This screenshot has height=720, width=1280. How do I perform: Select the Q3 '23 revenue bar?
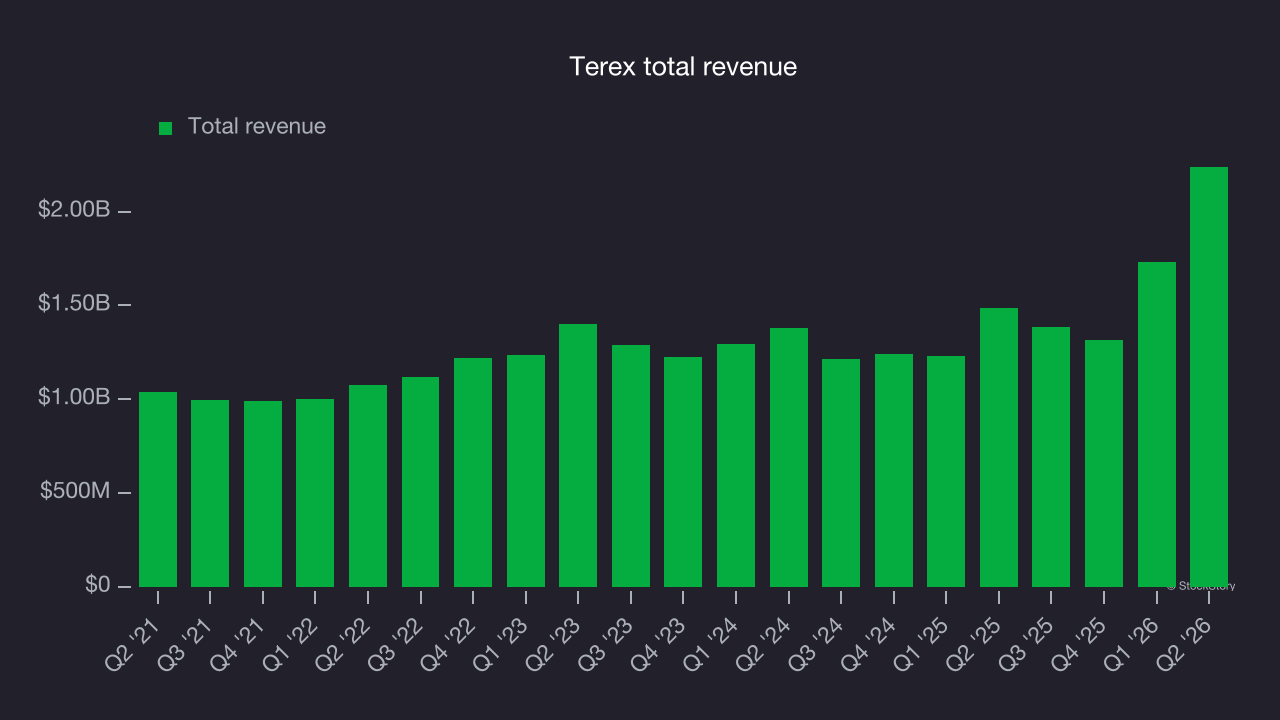tap(631, 466)
